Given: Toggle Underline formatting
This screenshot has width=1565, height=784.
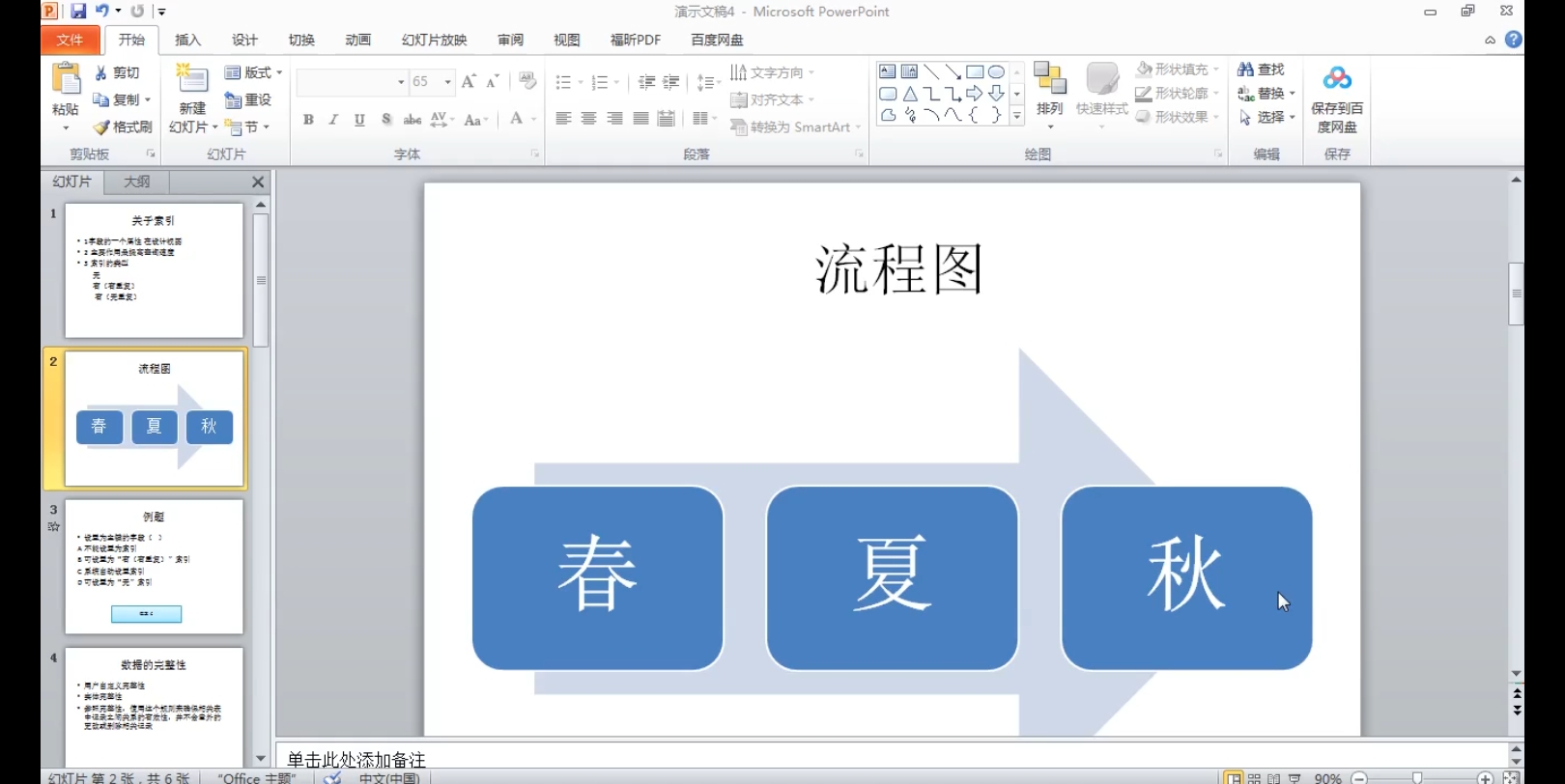Looking at the screenshot, I should [x=359, y=120].
